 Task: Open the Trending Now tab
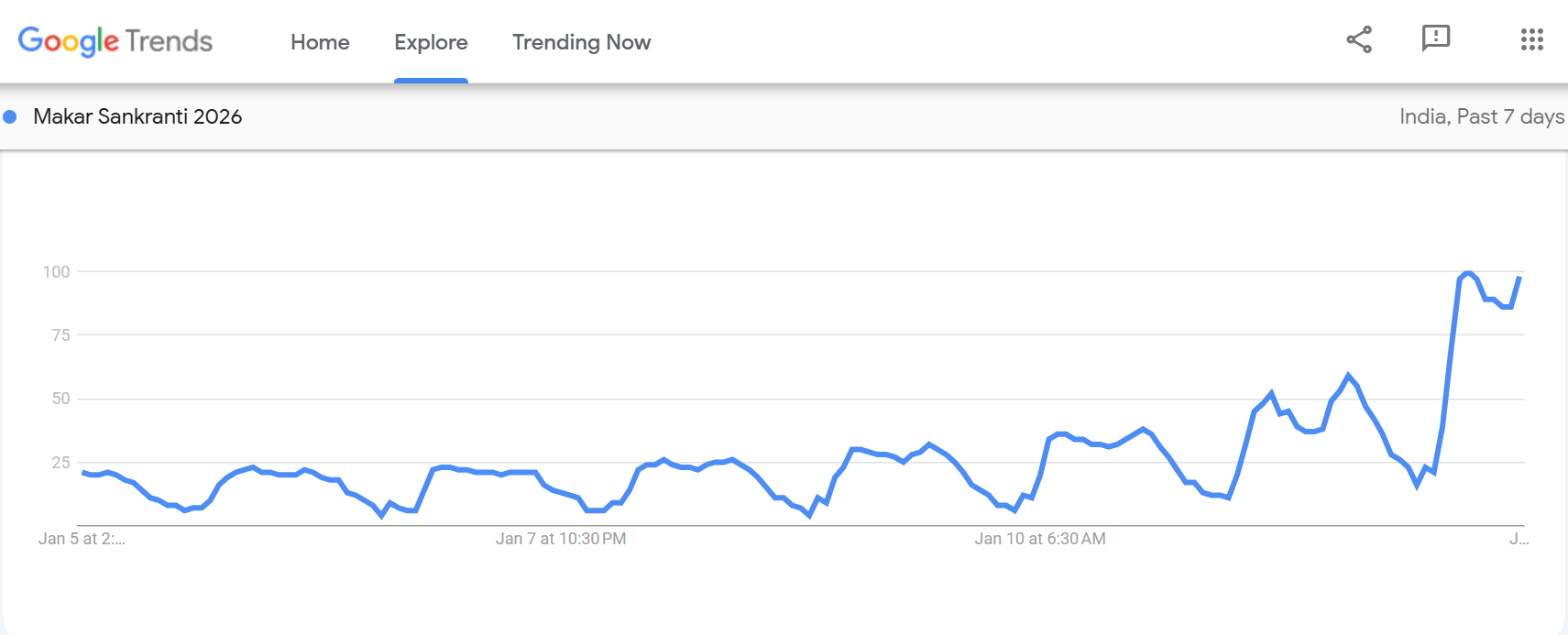point(581,42)
